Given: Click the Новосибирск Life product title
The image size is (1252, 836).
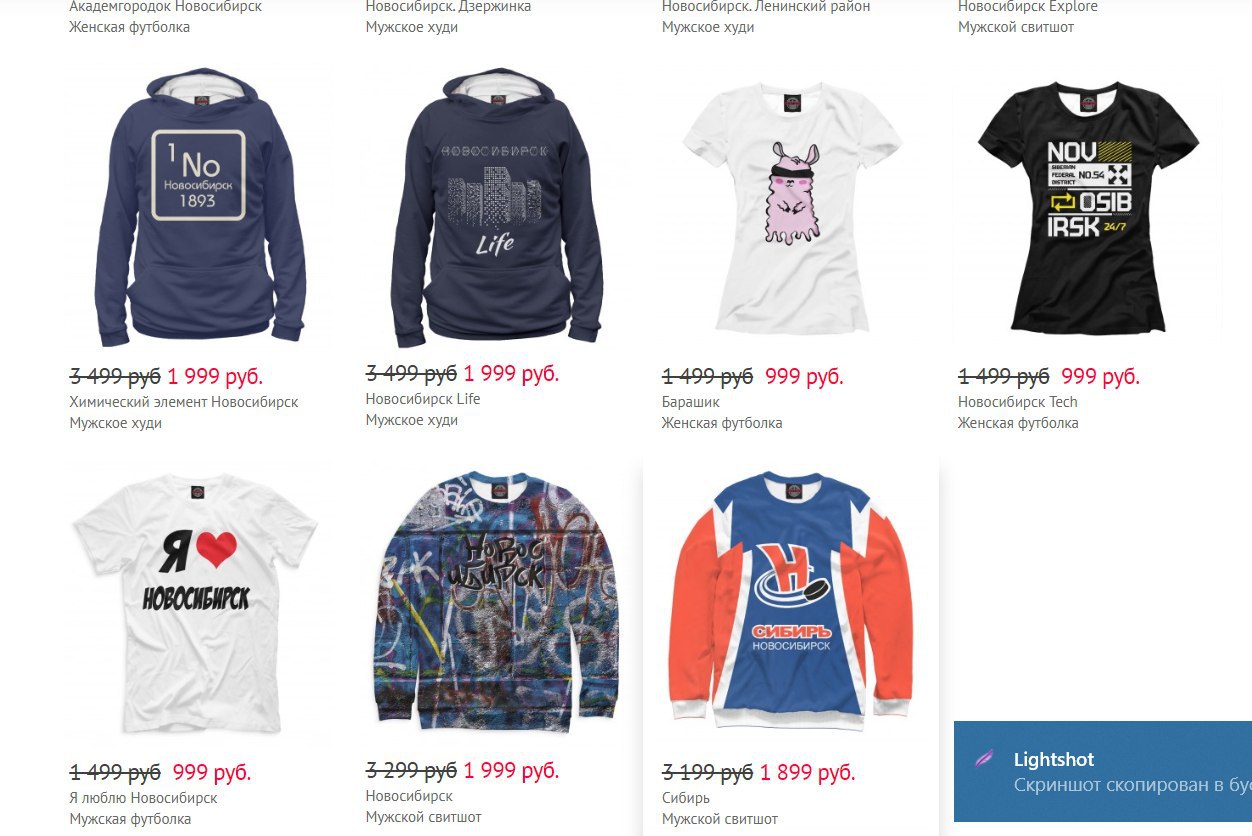Looking at the screenshot, I should (423, 399).
